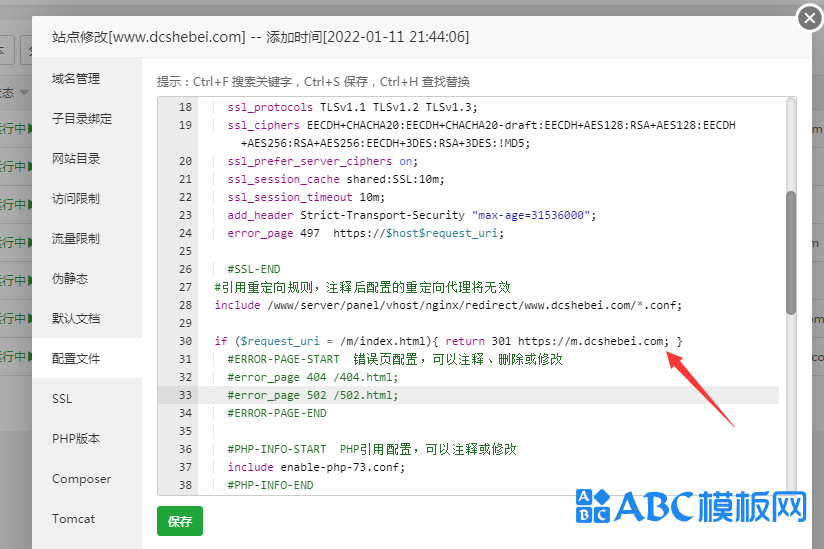The image size is (824, 549).
Task: Close the site modification dialog
Action: coord(809,18)
